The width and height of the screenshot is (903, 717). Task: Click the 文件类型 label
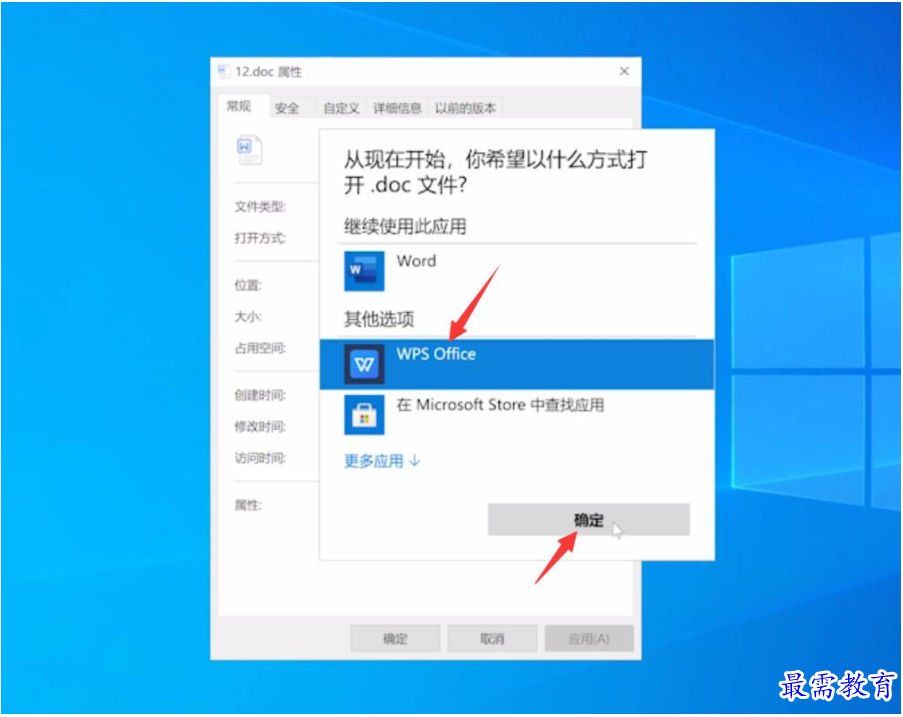point(260,207)
